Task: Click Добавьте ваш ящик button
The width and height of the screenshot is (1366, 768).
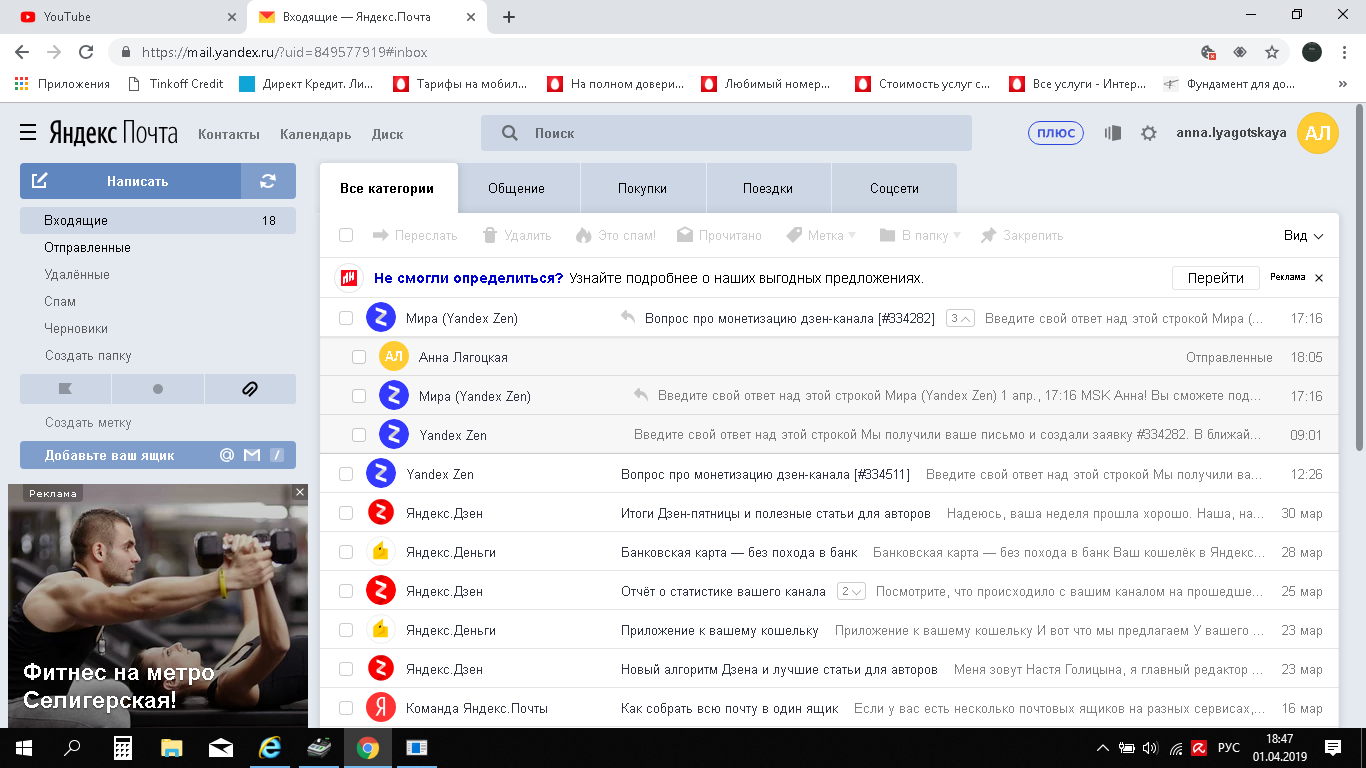Action: (x=158, y=455)
